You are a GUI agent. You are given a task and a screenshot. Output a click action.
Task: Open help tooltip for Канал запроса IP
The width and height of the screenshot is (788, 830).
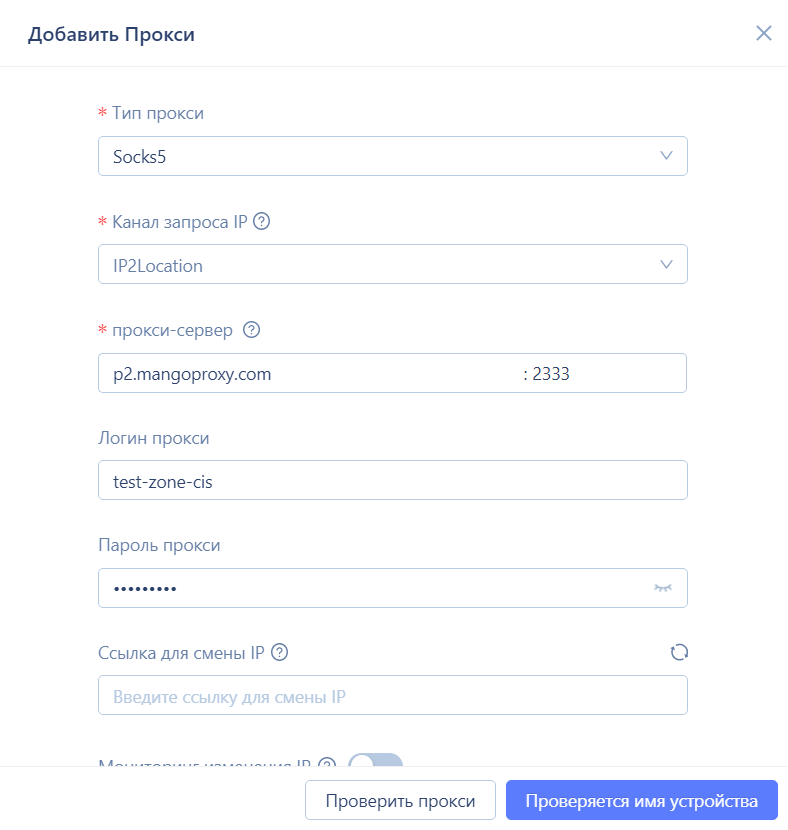click(261, 222)
